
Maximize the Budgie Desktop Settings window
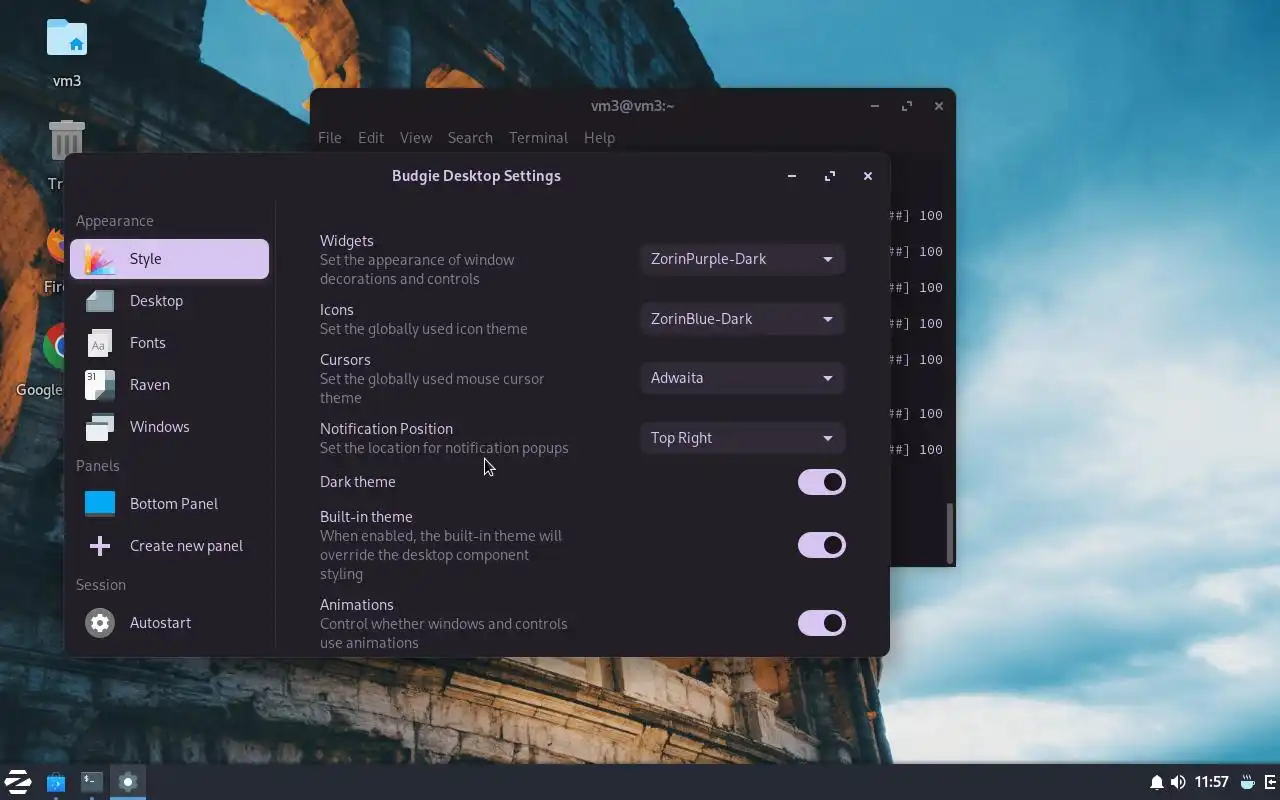[x=830, y=176]
